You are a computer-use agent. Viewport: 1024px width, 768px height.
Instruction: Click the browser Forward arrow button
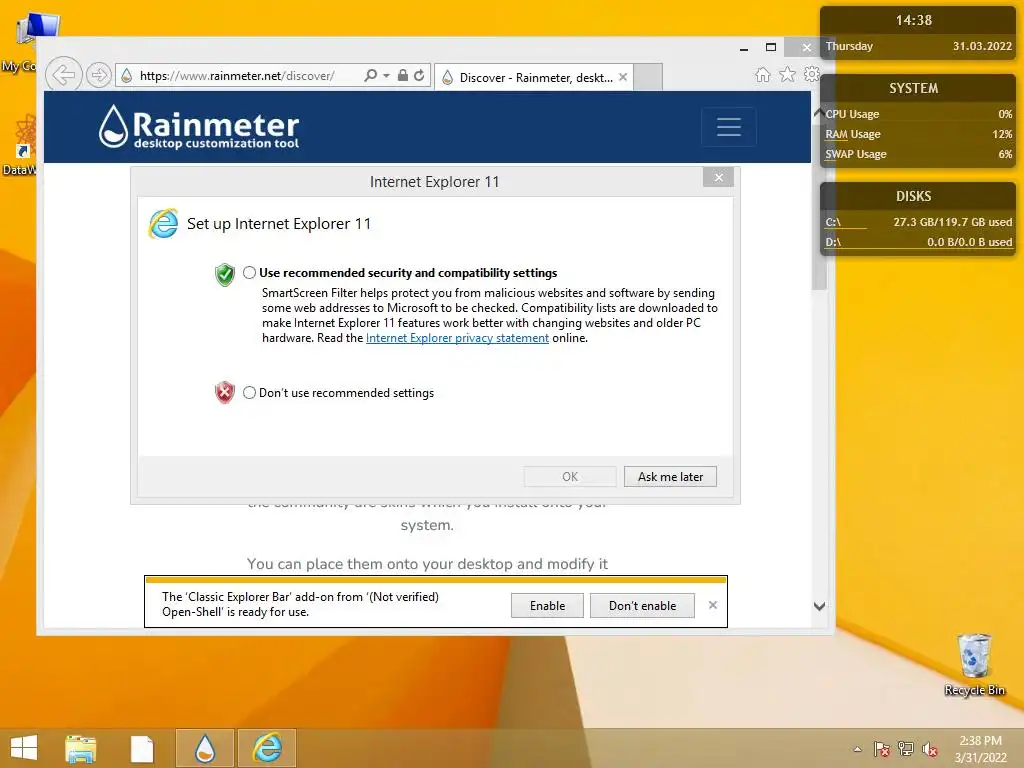coord(99,75)
